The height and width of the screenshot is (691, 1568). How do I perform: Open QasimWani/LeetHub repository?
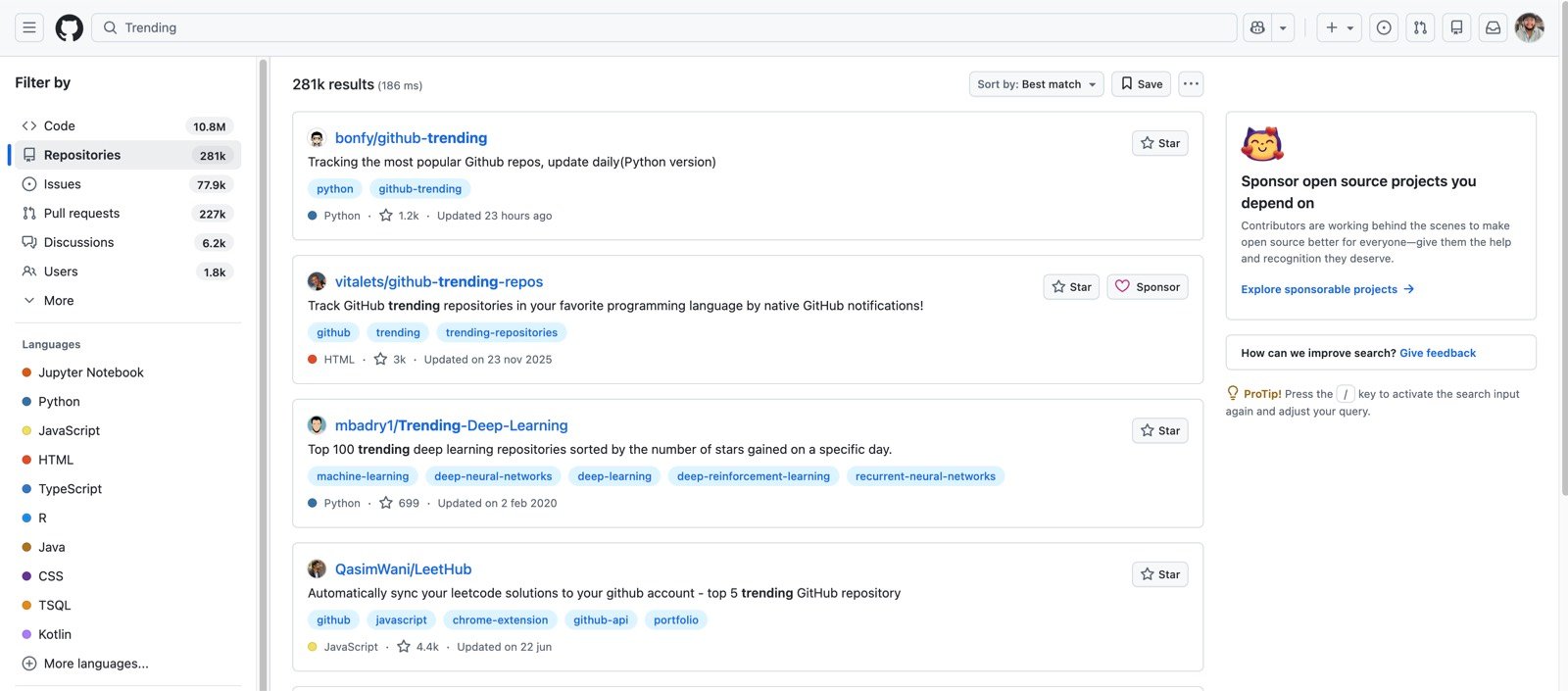[403, 569]
